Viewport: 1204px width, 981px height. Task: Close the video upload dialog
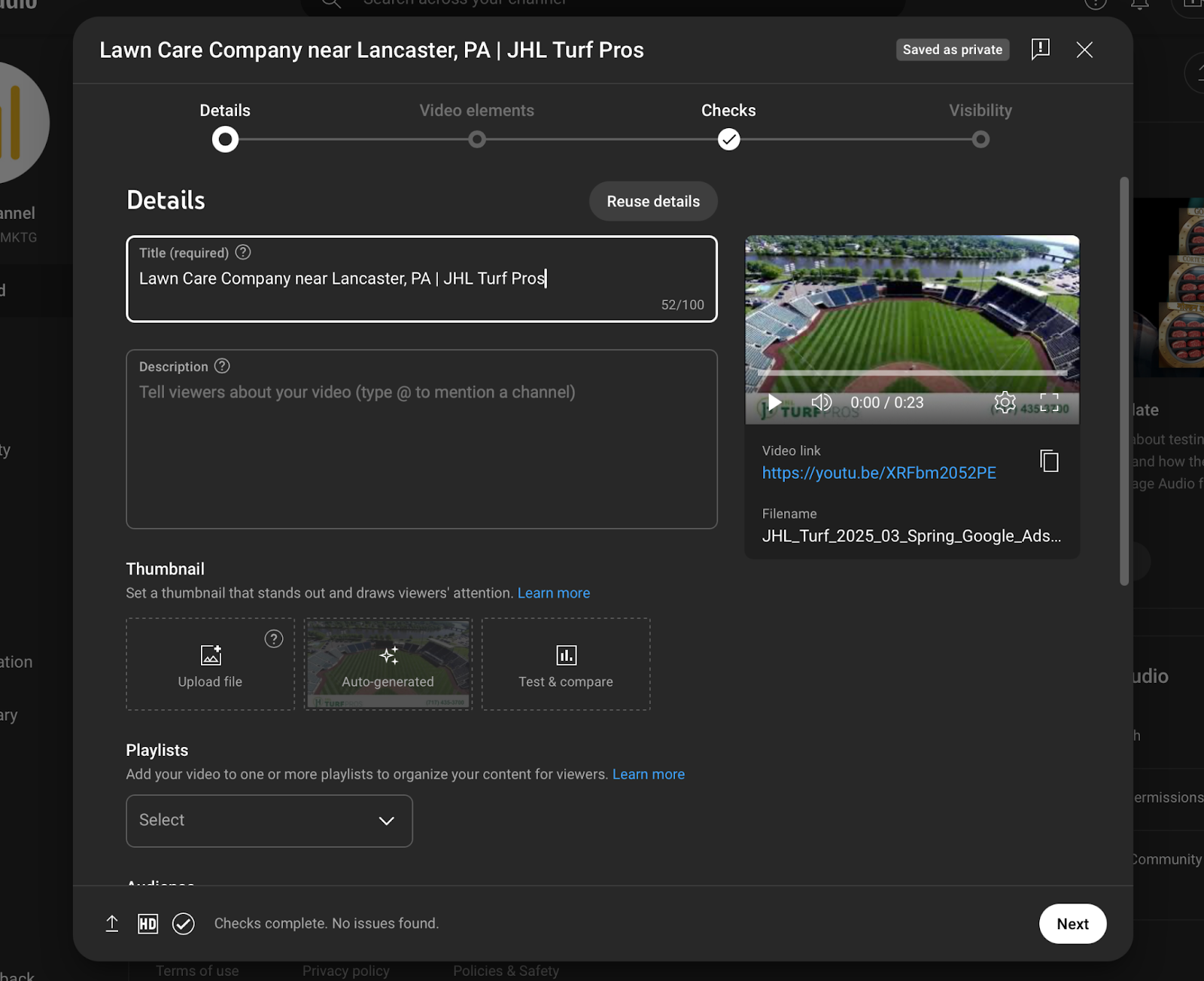click(1084, 50)
